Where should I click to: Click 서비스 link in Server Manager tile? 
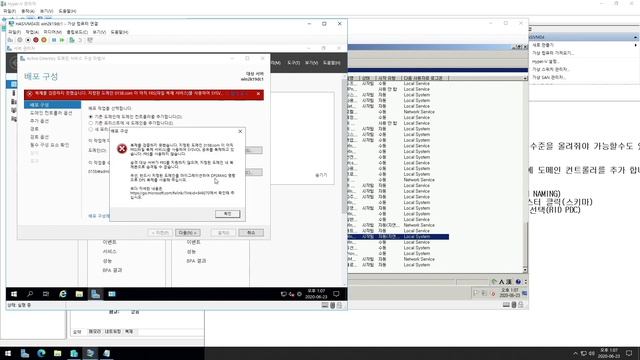coord(109,251)
